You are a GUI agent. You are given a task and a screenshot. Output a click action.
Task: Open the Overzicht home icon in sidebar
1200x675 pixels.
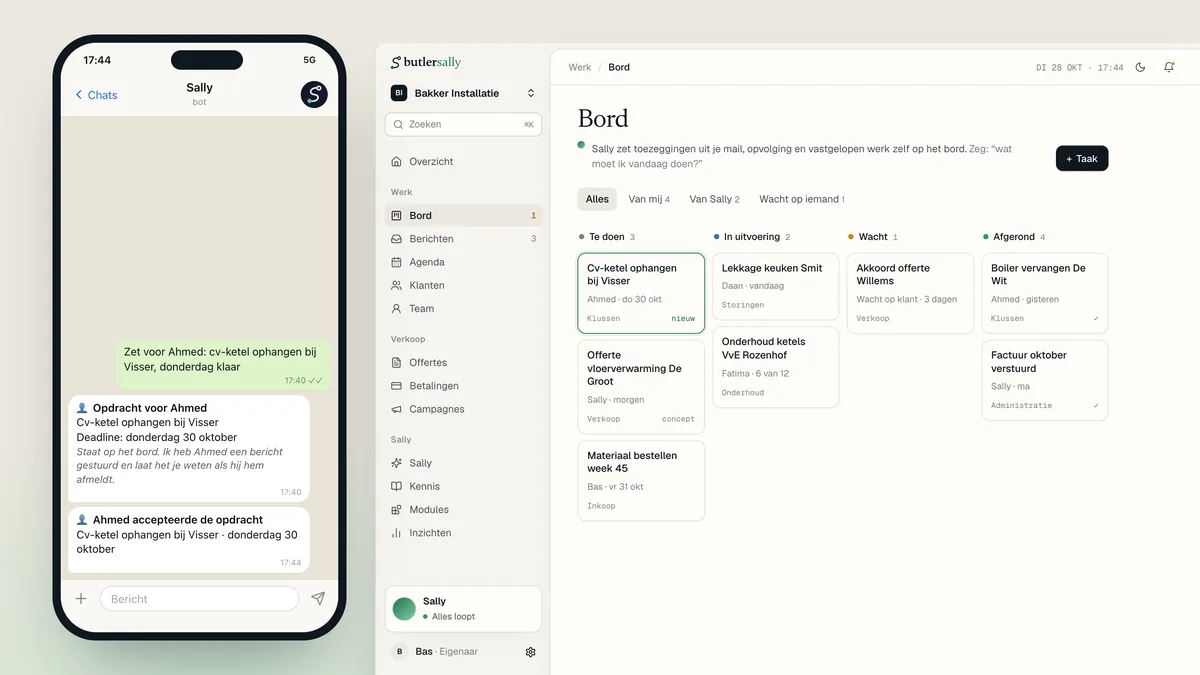click(397, 161)
